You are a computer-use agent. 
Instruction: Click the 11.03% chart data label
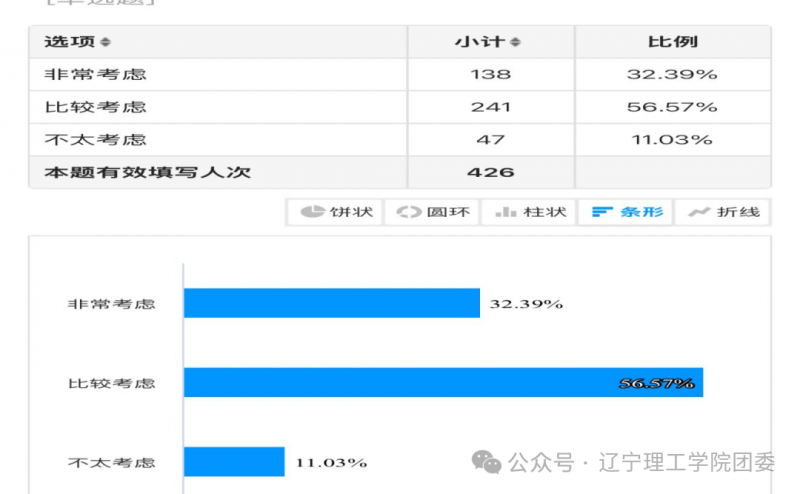pyautogui.click(x=331, y=463)
